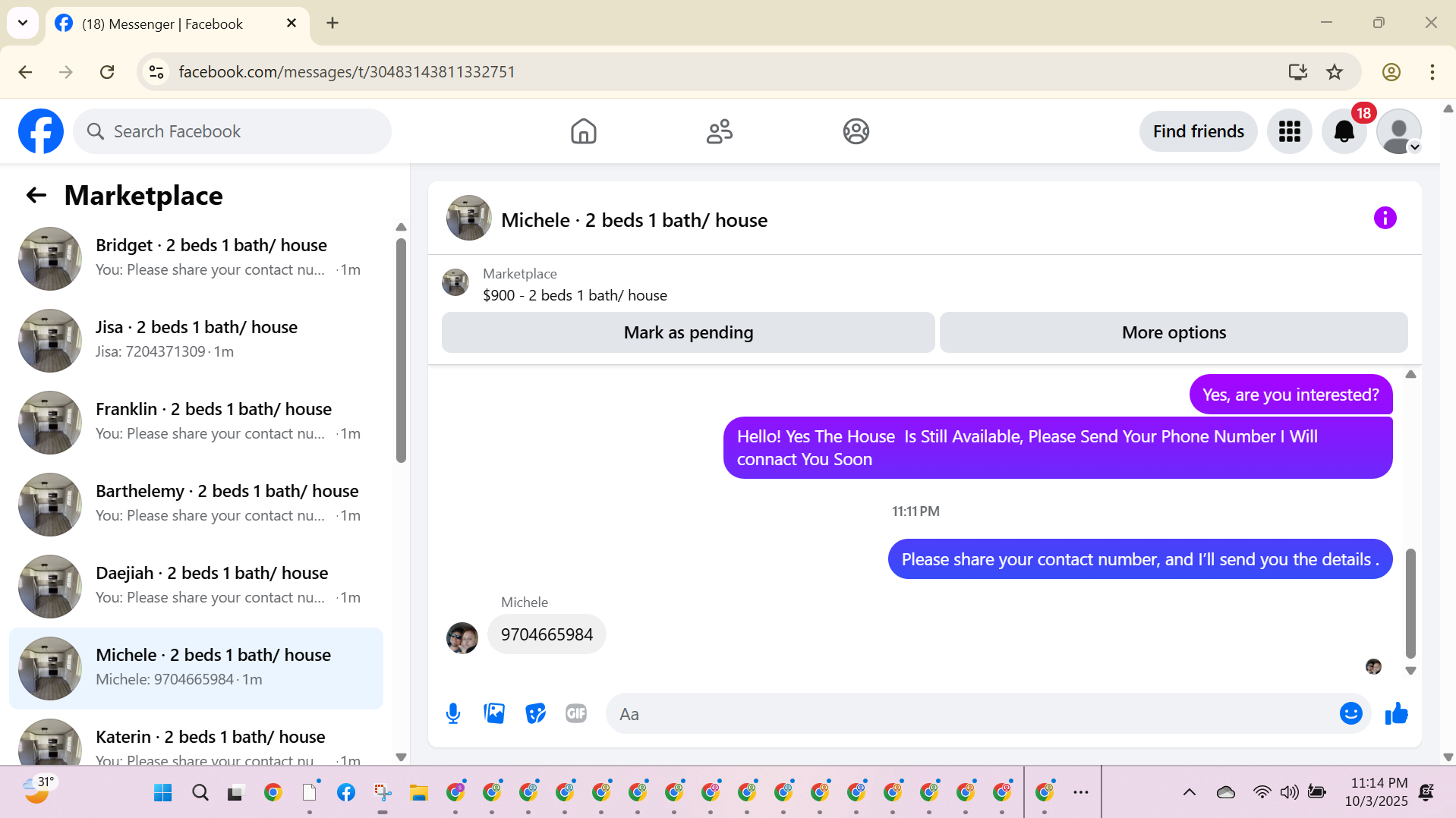Open Jisa's conversation

196,340
